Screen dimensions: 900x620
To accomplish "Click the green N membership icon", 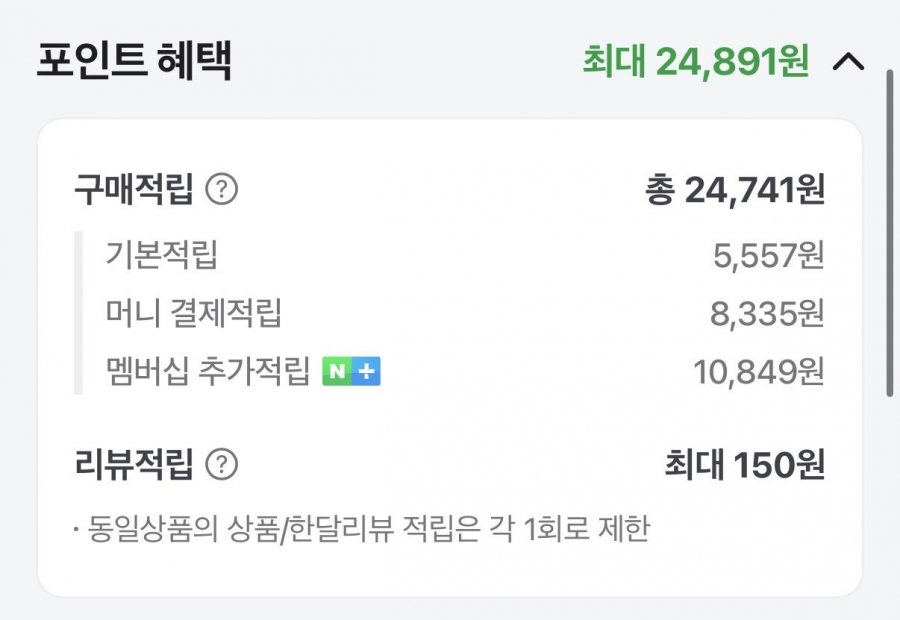I will (x=335, y=372).
